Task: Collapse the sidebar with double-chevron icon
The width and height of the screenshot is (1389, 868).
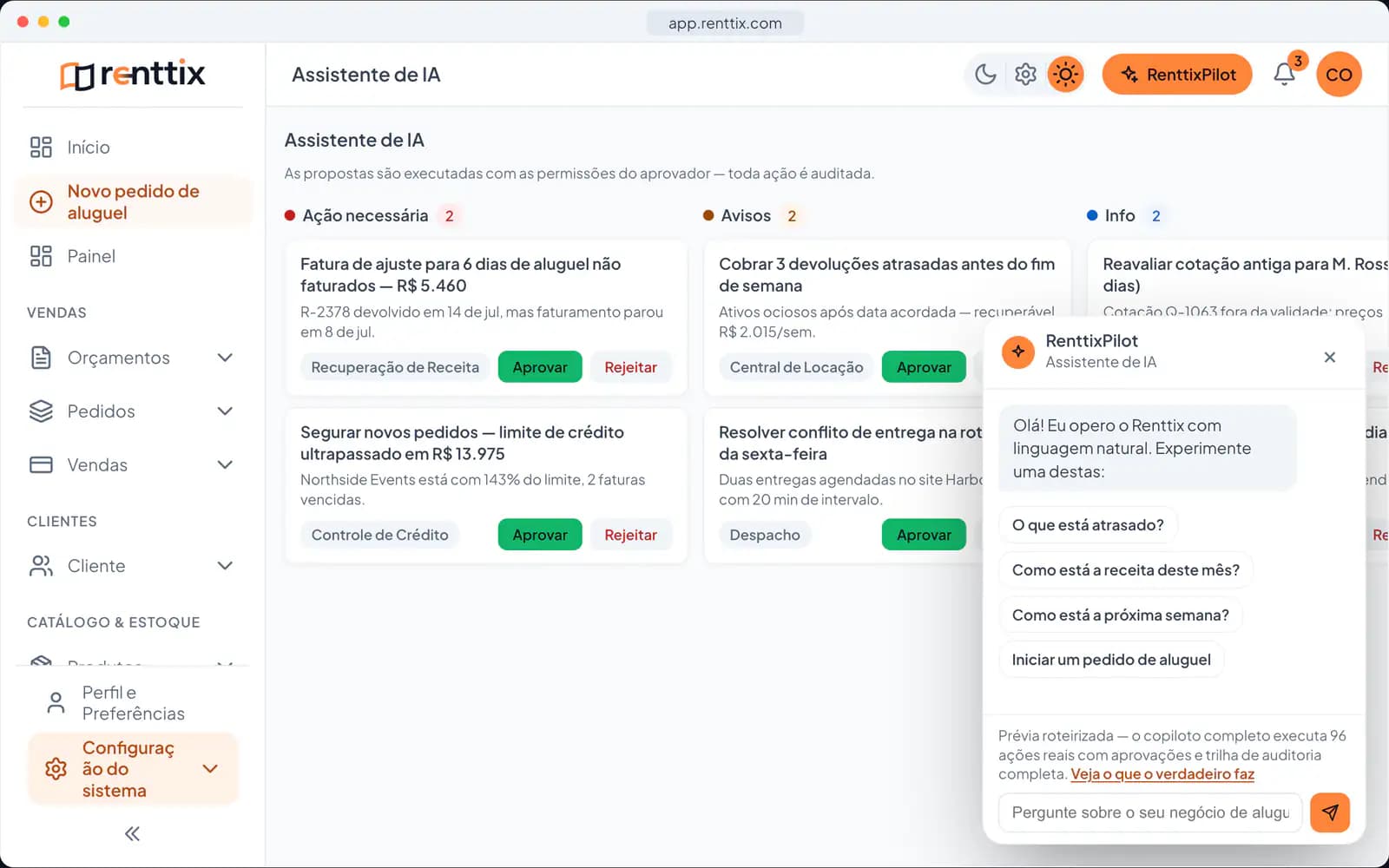Action: [132, 834]
